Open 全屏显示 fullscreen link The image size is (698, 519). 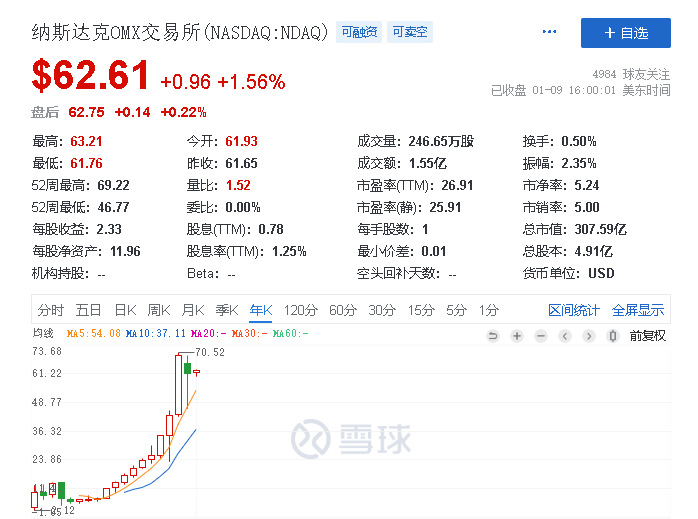click(638, 310)
